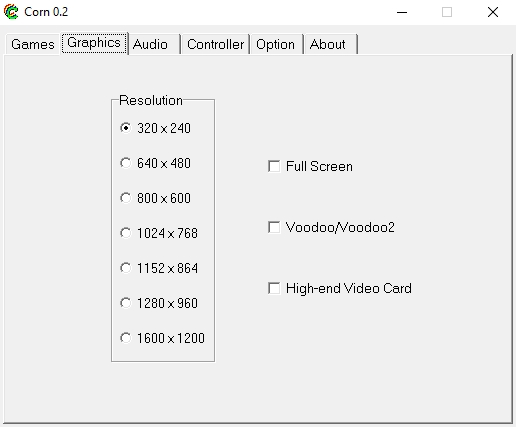Open the Audio tab
The height and width of the screenshot is (427, 516).
click(x=154, y=44)
